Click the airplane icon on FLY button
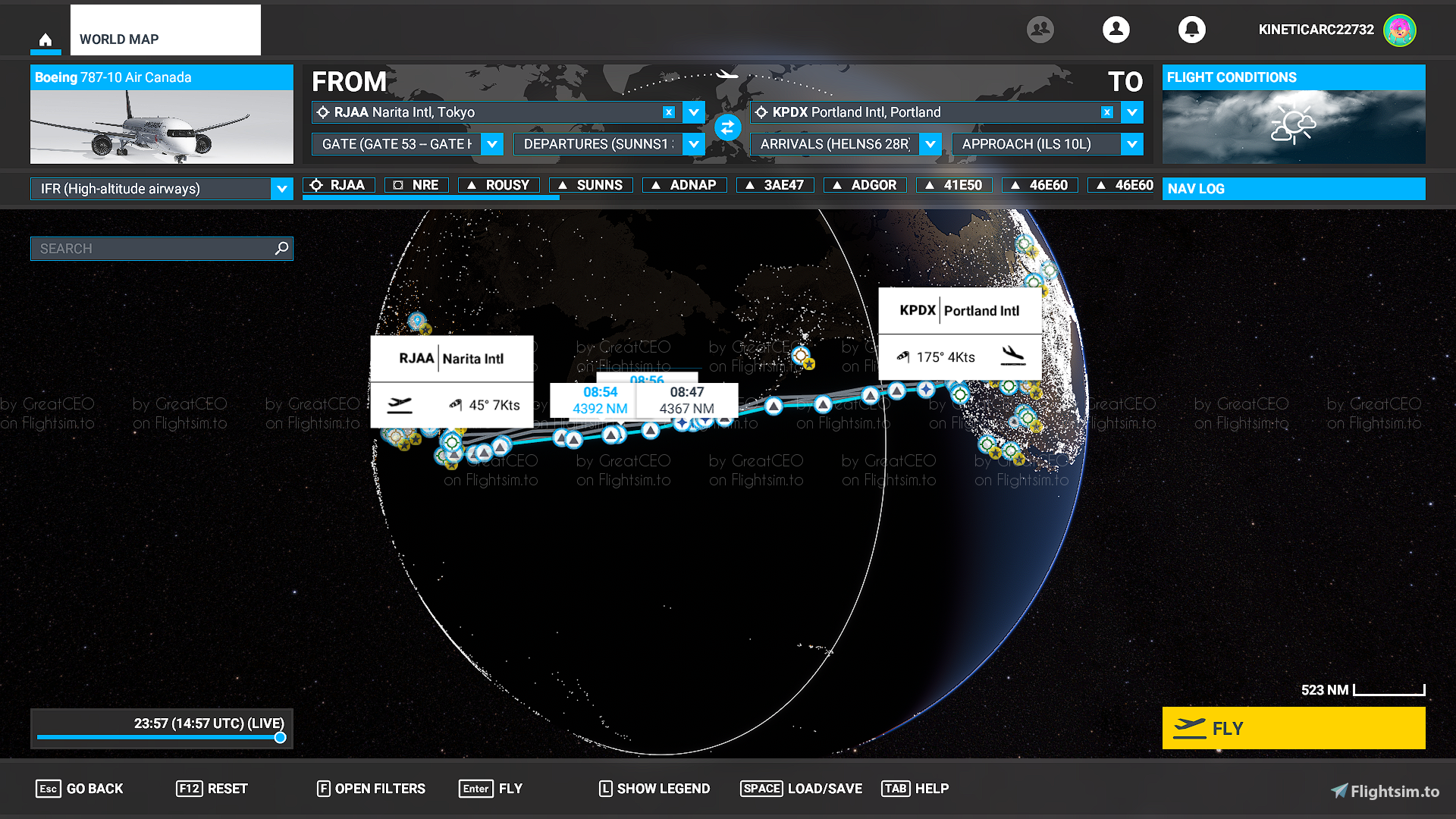Screen dimensions: 1456x819 coord(1189,728)
